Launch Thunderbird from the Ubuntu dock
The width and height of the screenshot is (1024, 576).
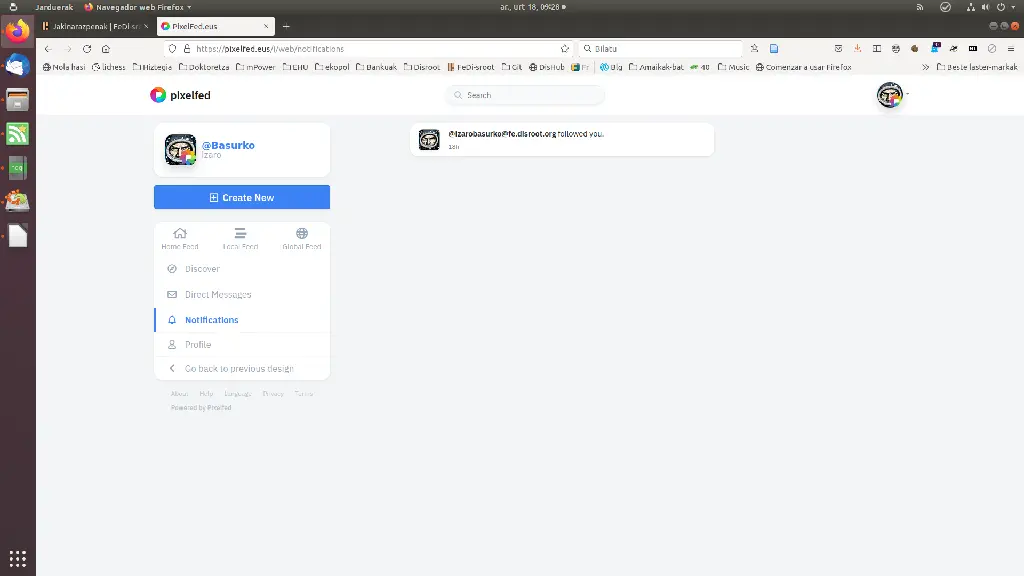coord(18,66)
